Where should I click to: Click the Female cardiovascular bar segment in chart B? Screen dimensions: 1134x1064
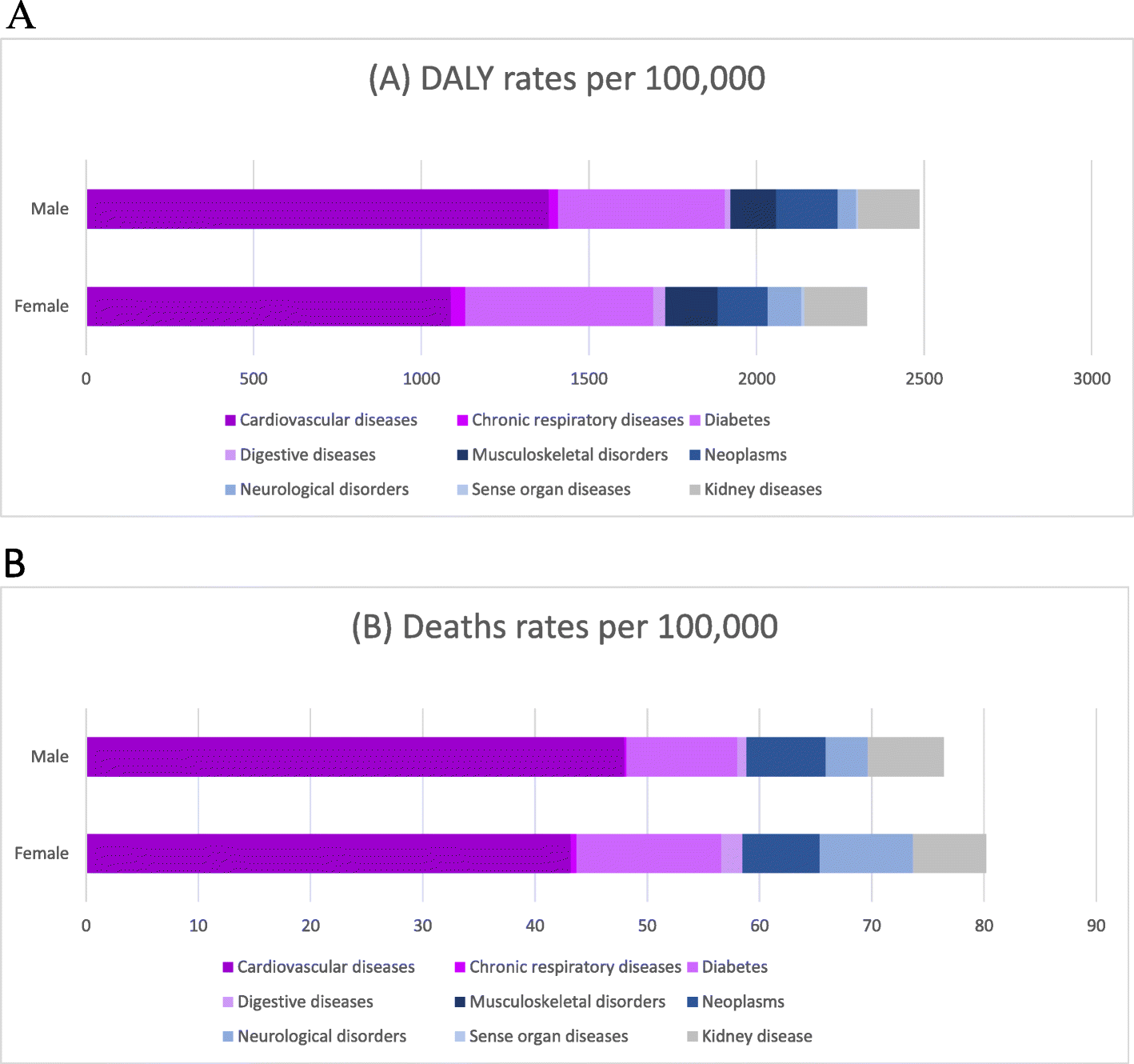pos(329,854)
